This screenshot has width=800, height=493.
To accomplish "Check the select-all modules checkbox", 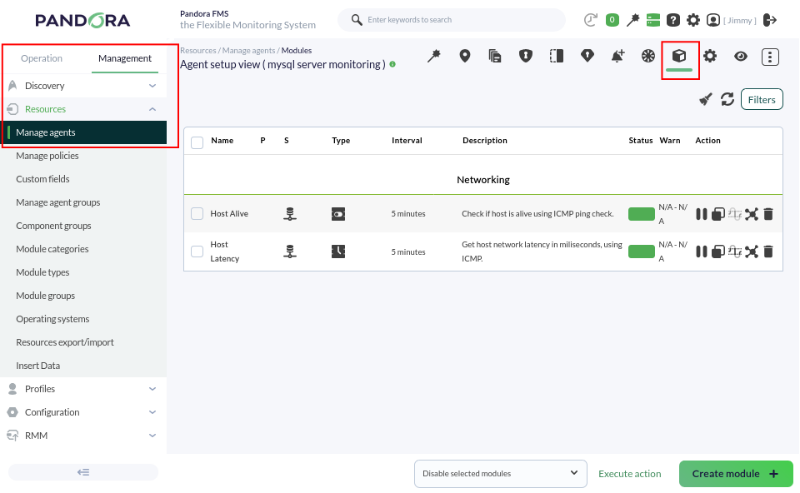I will (197, 142).
